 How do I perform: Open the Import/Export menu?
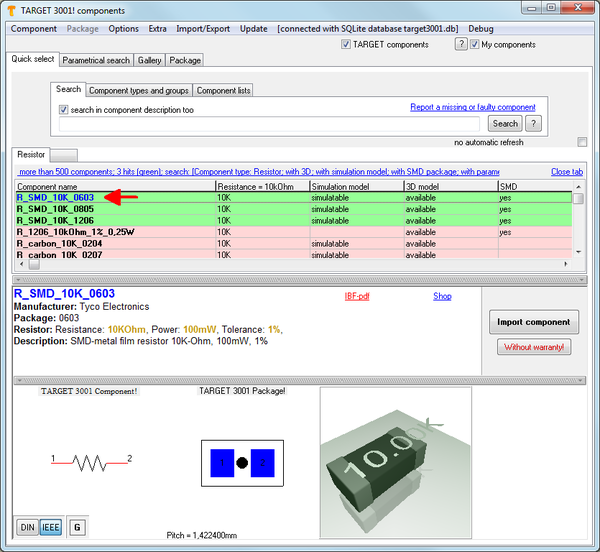203,29
